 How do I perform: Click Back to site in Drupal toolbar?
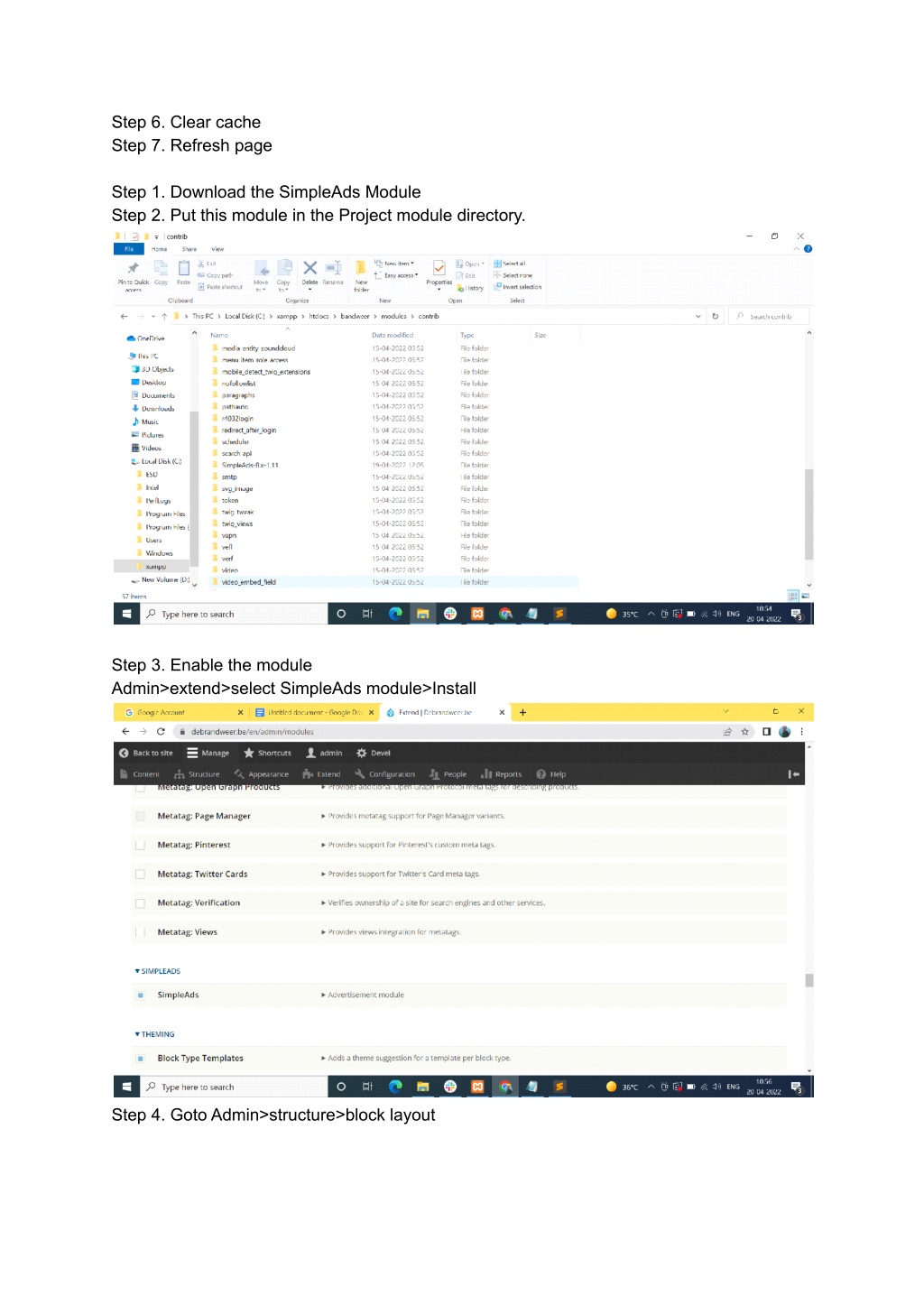[x=146, y=753]
